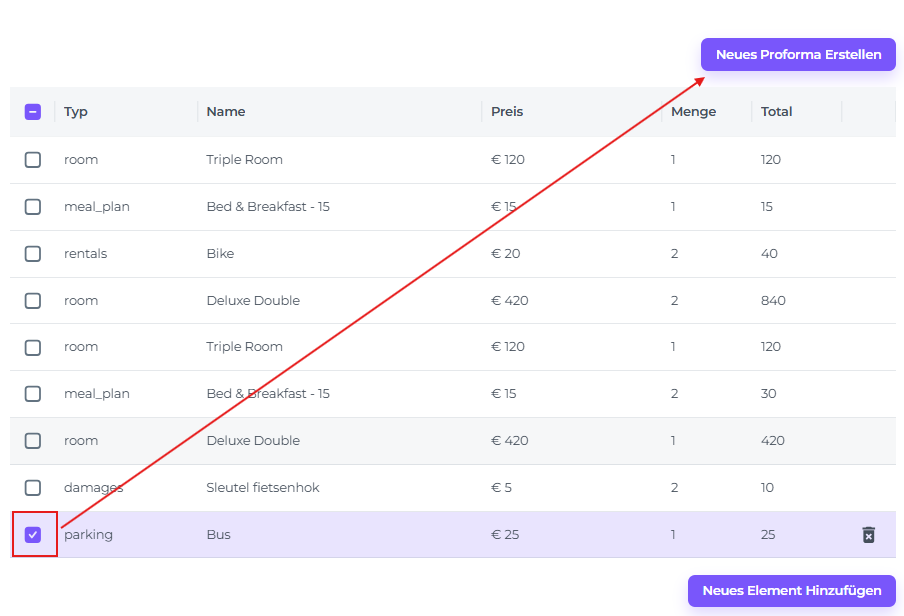Toggle the select-all checkbox in table header
Viewport: 904px width, 616px height.
tap(33, 112)
